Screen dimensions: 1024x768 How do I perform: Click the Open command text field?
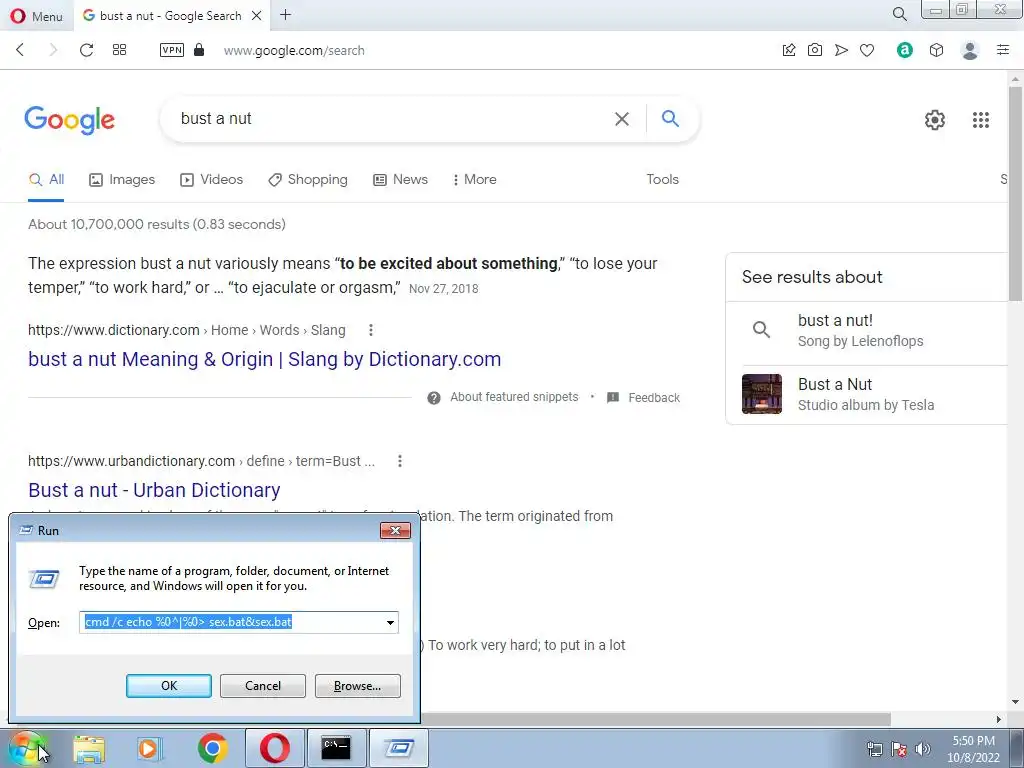point(232,622)
